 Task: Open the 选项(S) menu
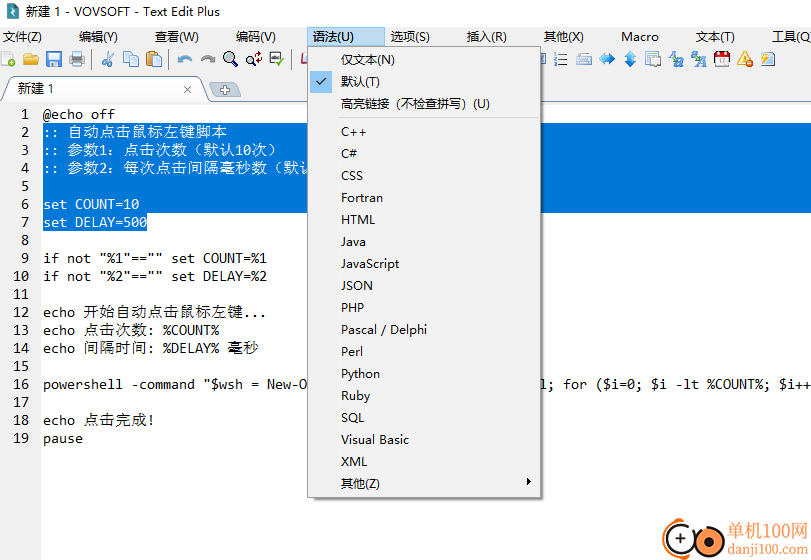click(x=410, y=37)
